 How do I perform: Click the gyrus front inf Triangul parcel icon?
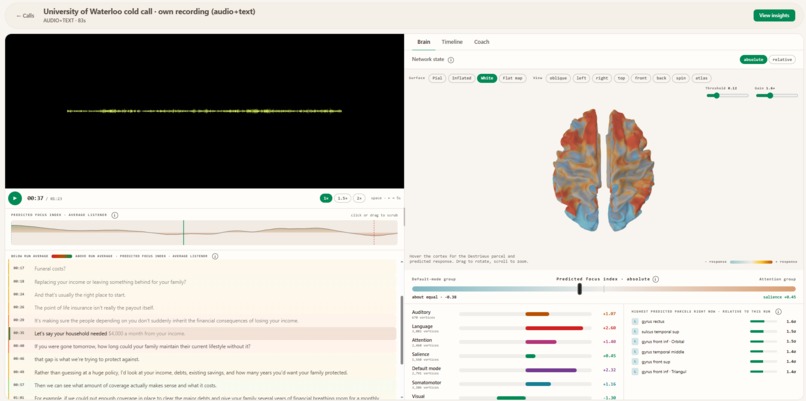[x=635, y=371]
